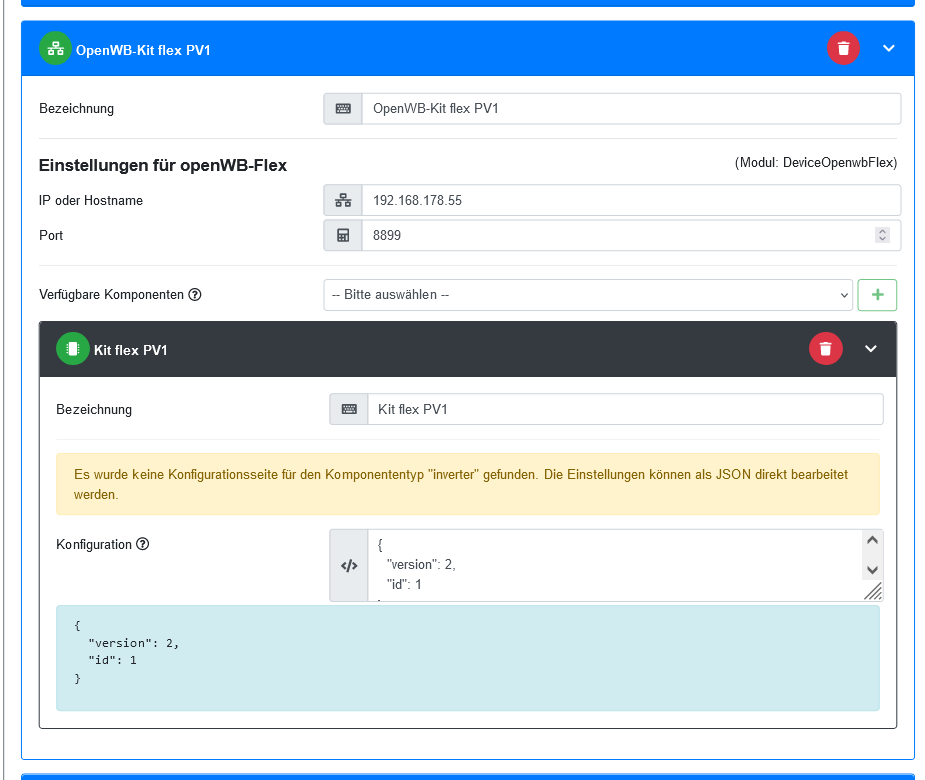
Task: Increase port value with stepper up arrow
Action: tap(883, 231)
